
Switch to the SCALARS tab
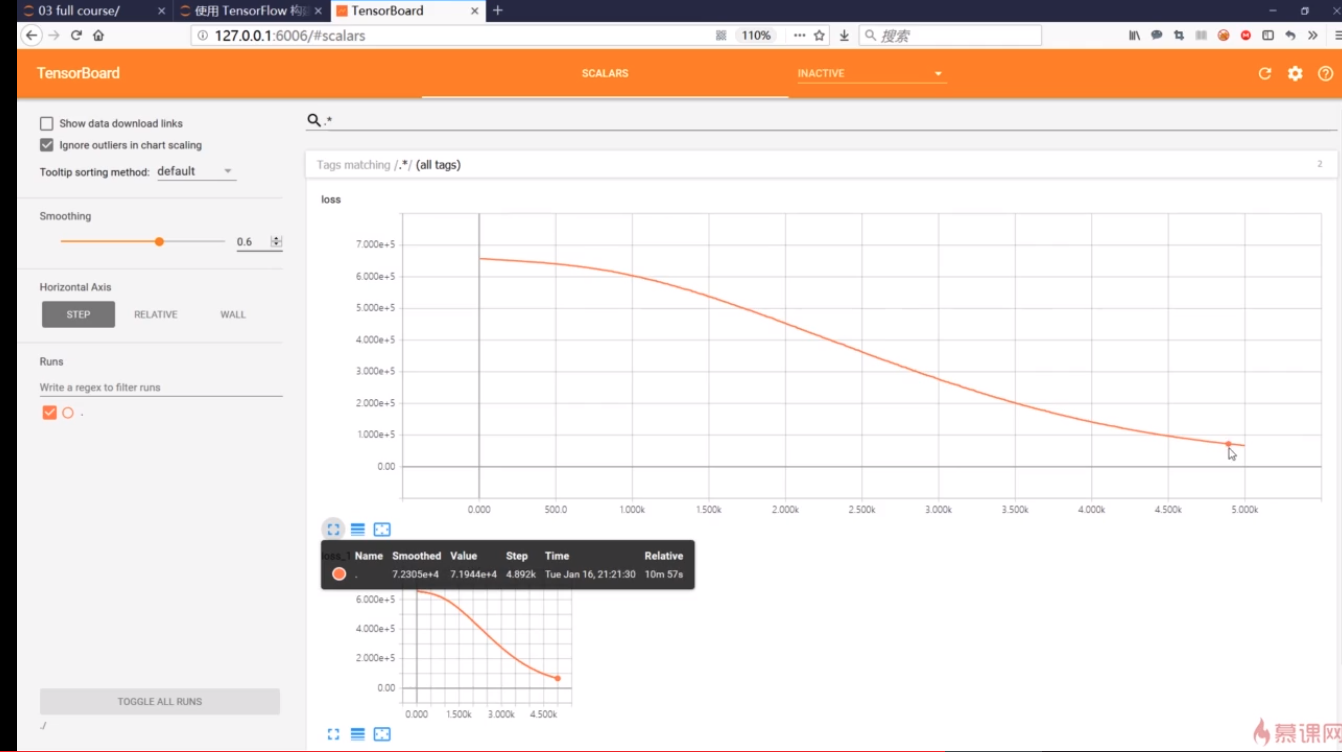[x=605, y=73]
